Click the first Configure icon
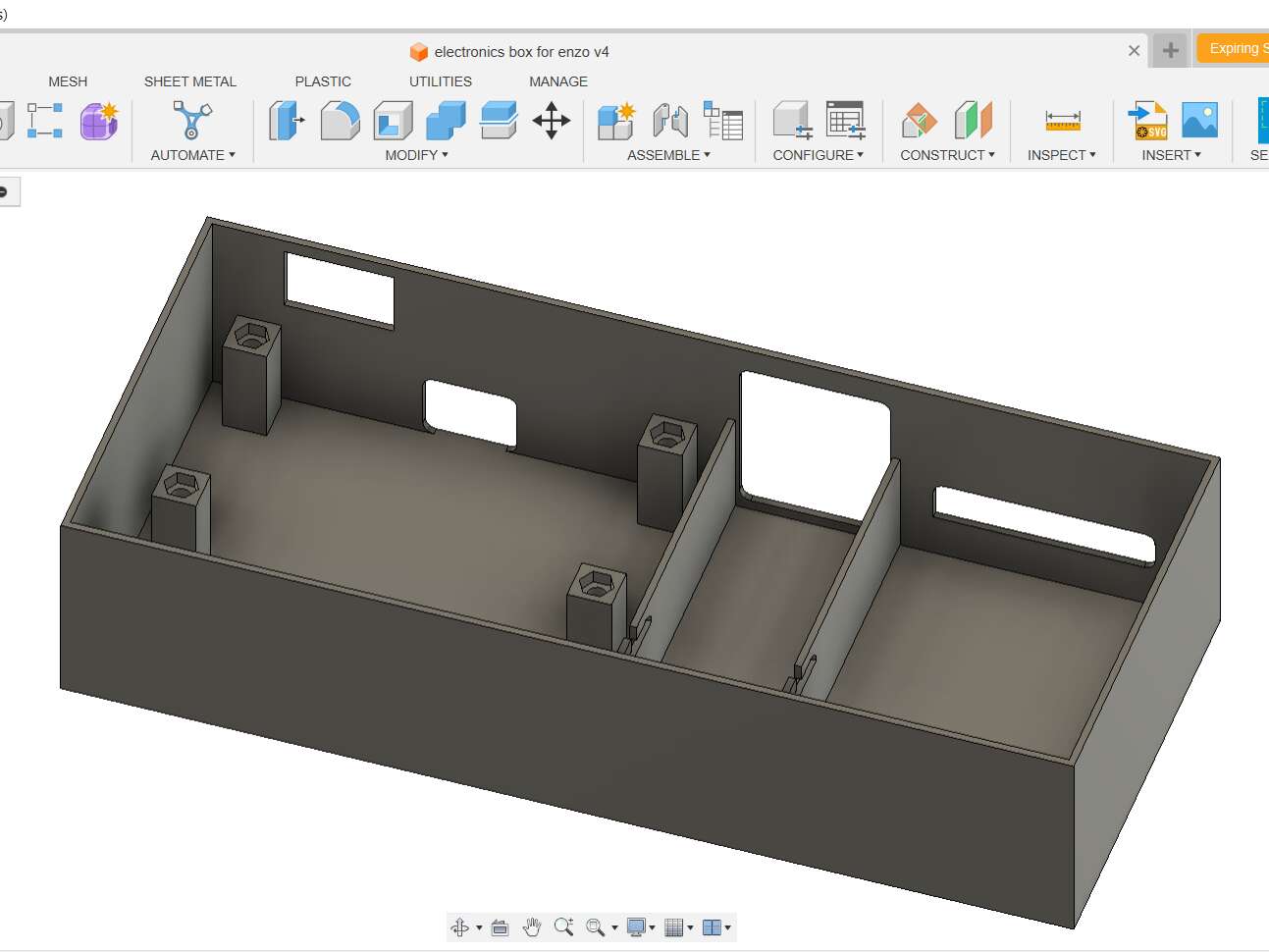 (x=792, y=121)
